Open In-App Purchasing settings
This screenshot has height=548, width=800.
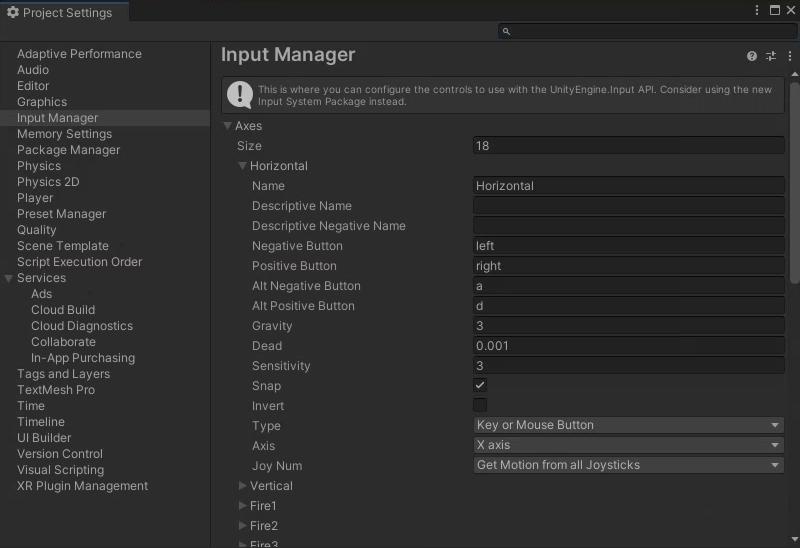click(x=83, y=358)
